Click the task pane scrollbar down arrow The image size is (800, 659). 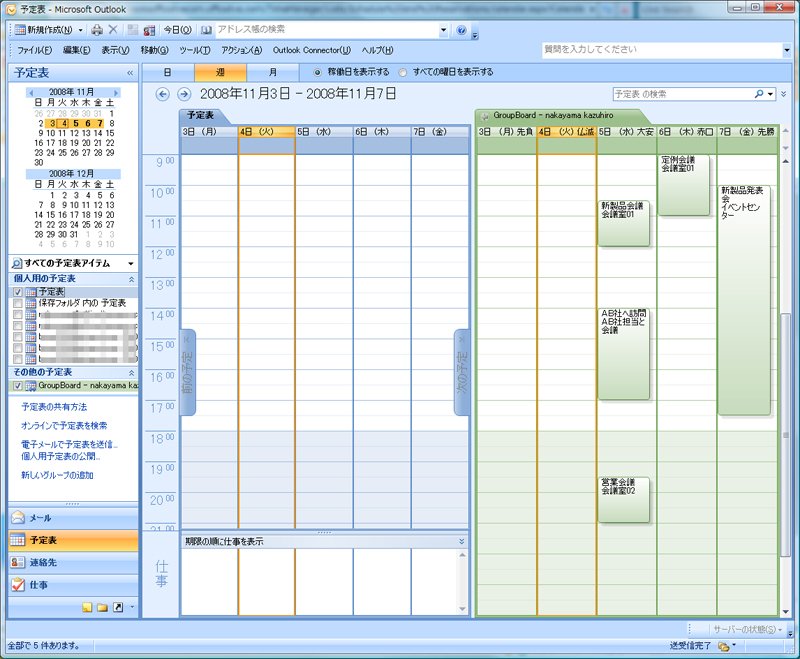click(462, 609)
